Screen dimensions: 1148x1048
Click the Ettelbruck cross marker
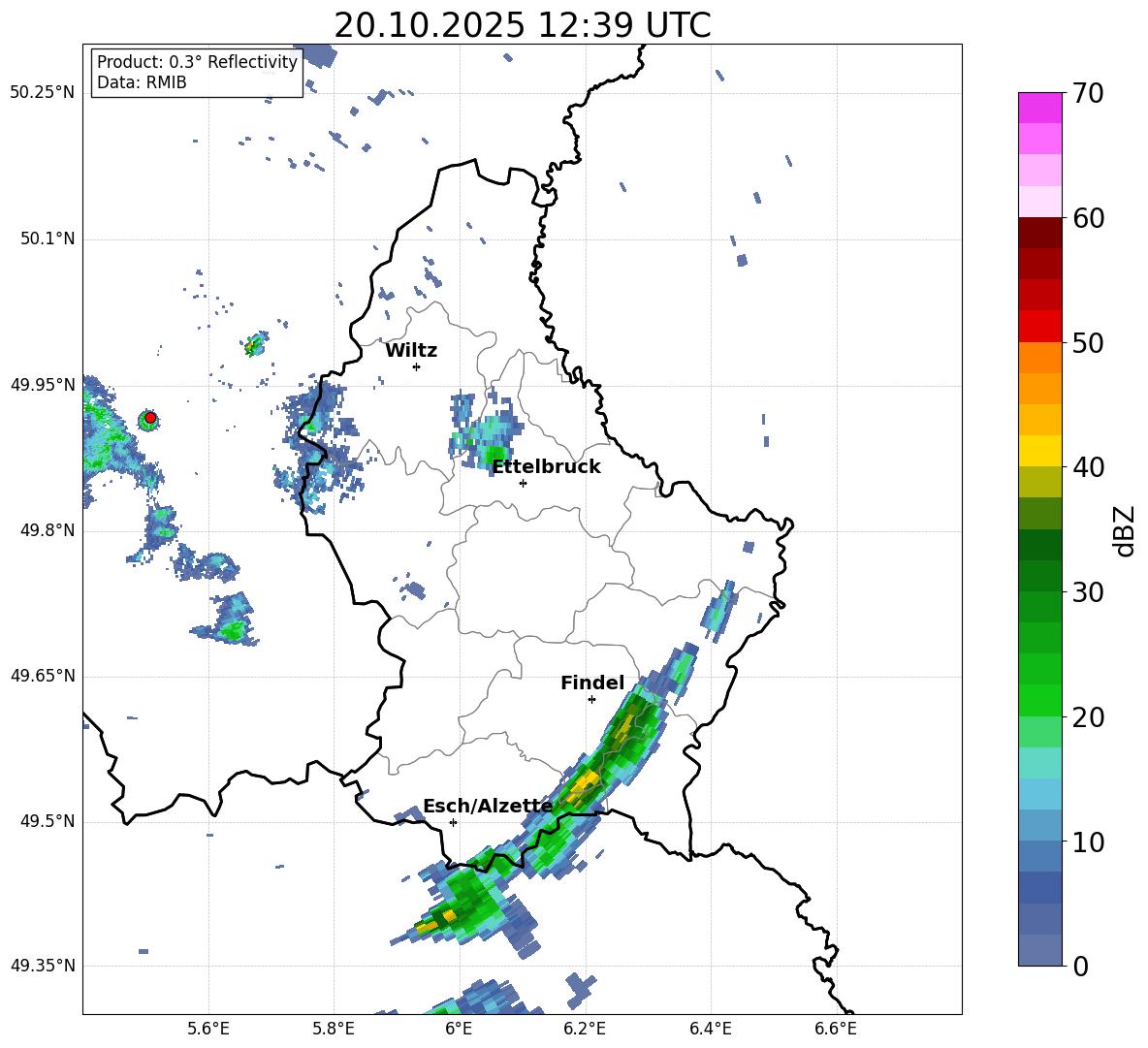click(523, 483)
